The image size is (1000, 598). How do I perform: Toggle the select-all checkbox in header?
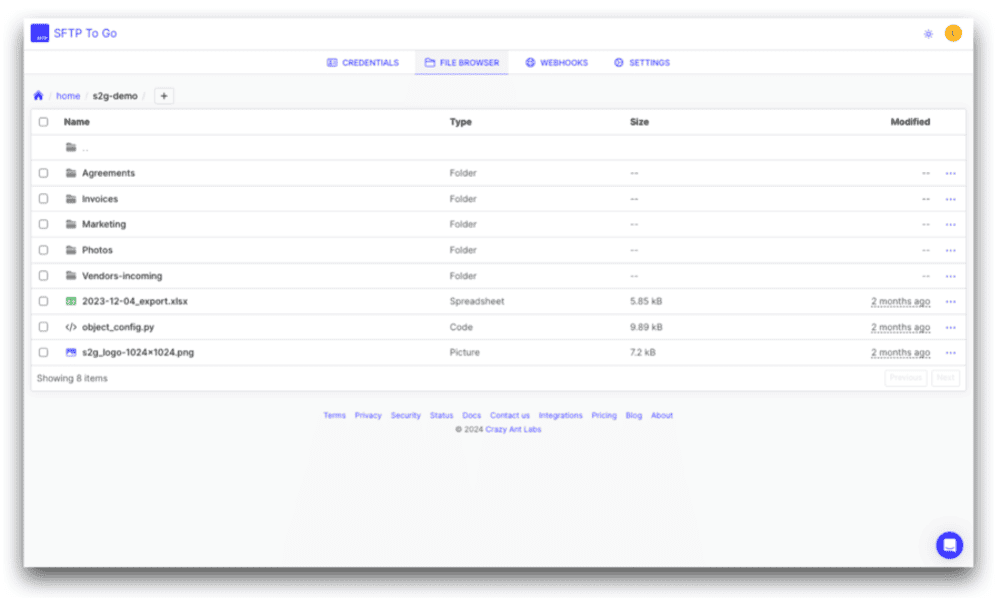[x=43, y=122]
